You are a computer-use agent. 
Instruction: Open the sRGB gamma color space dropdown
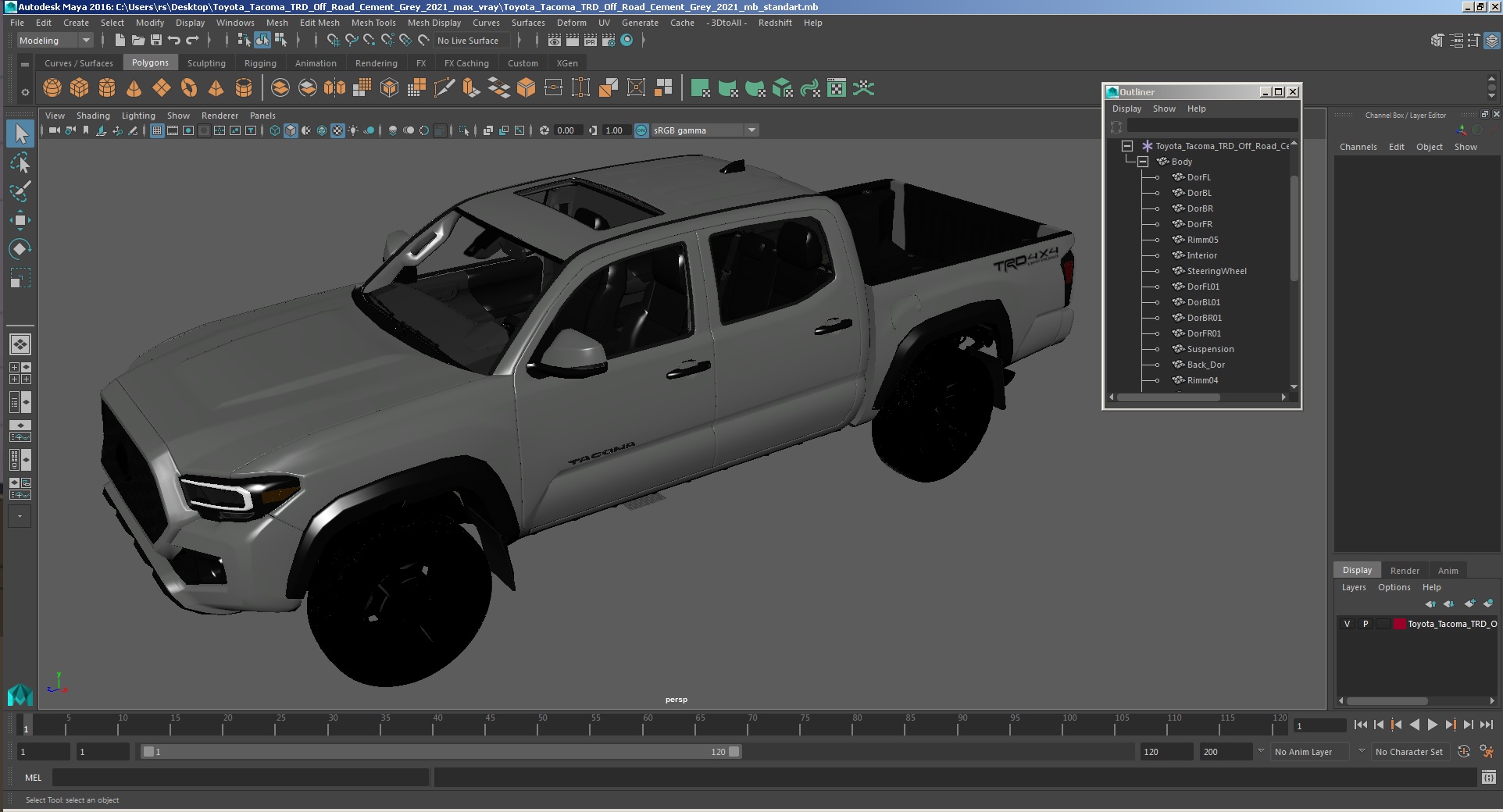coord(705,130)
